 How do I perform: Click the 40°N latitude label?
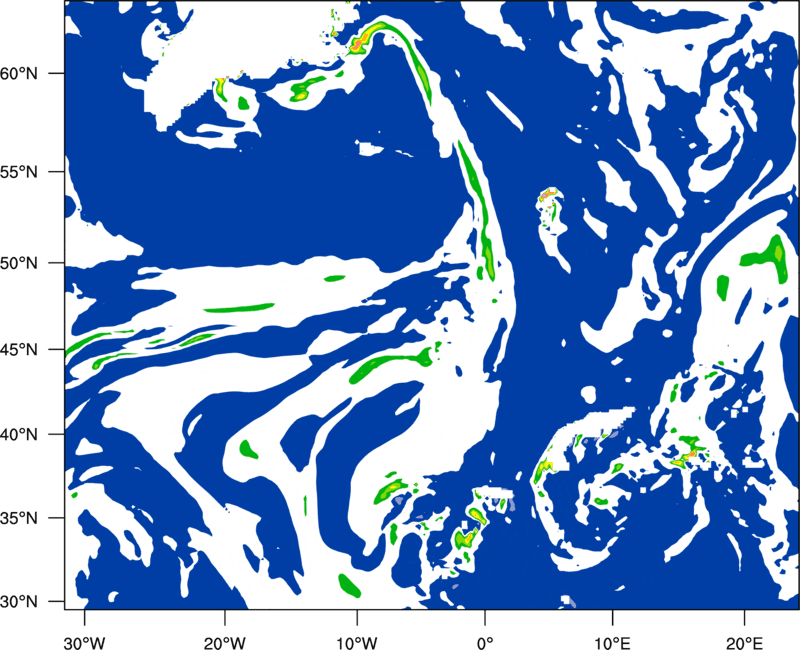tap(19, 435)
